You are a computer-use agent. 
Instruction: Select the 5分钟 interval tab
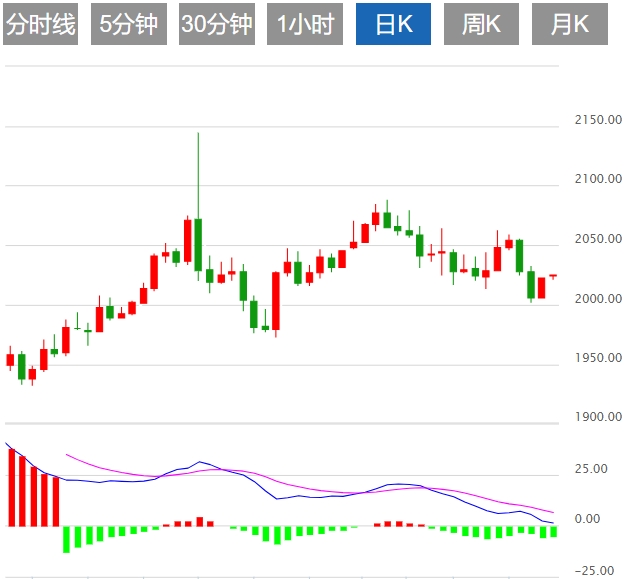click(129, 24)
